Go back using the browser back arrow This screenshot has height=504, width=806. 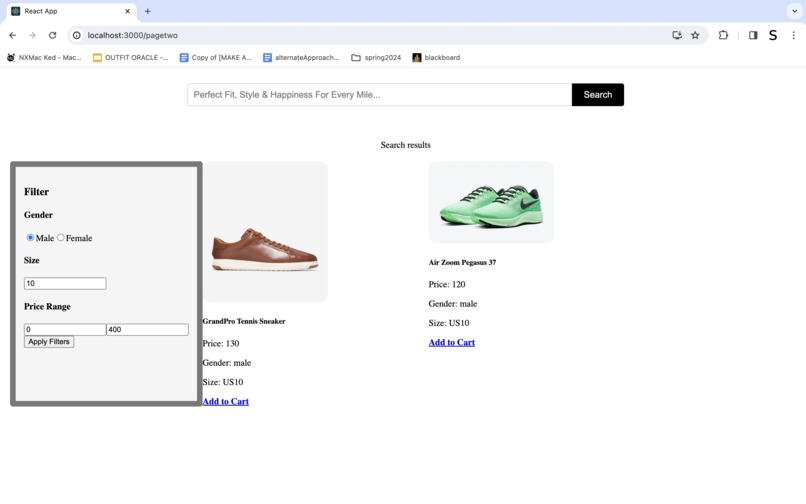12,35
